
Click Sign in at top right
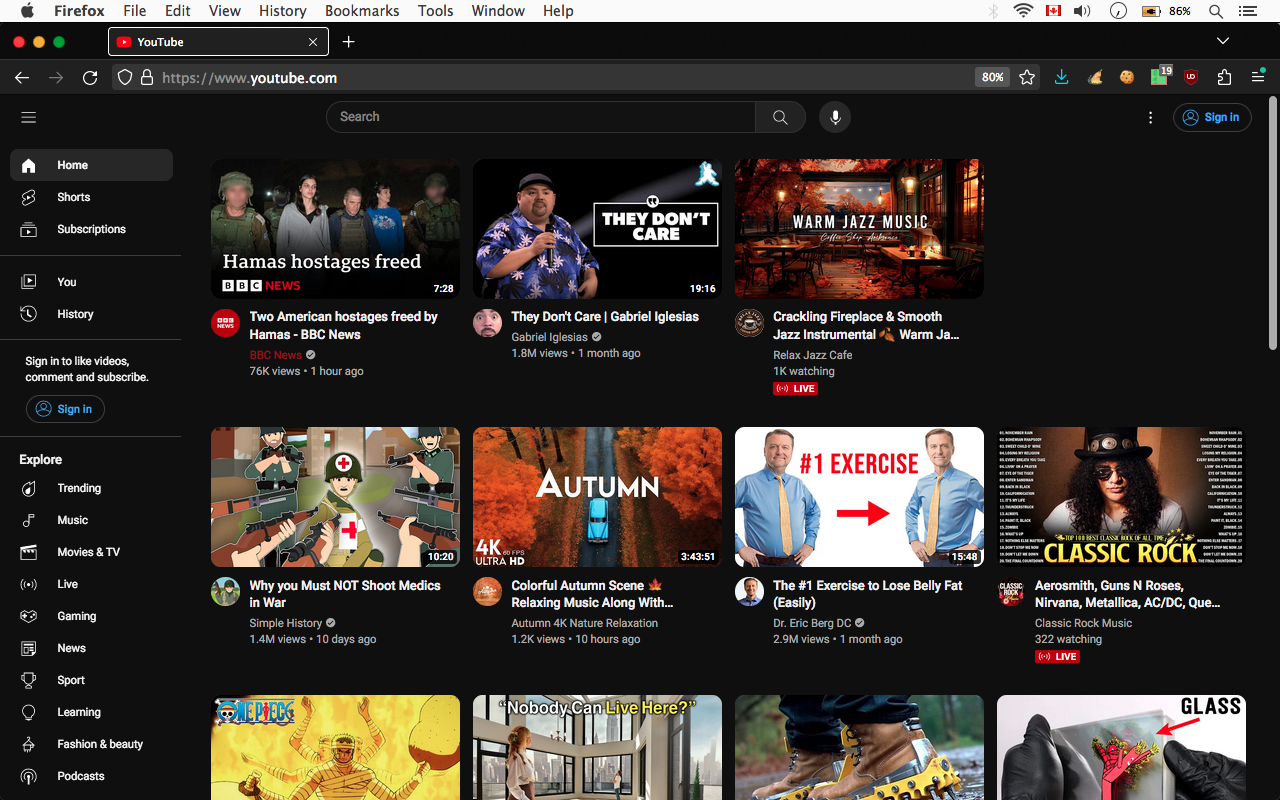click(1212, 117)
